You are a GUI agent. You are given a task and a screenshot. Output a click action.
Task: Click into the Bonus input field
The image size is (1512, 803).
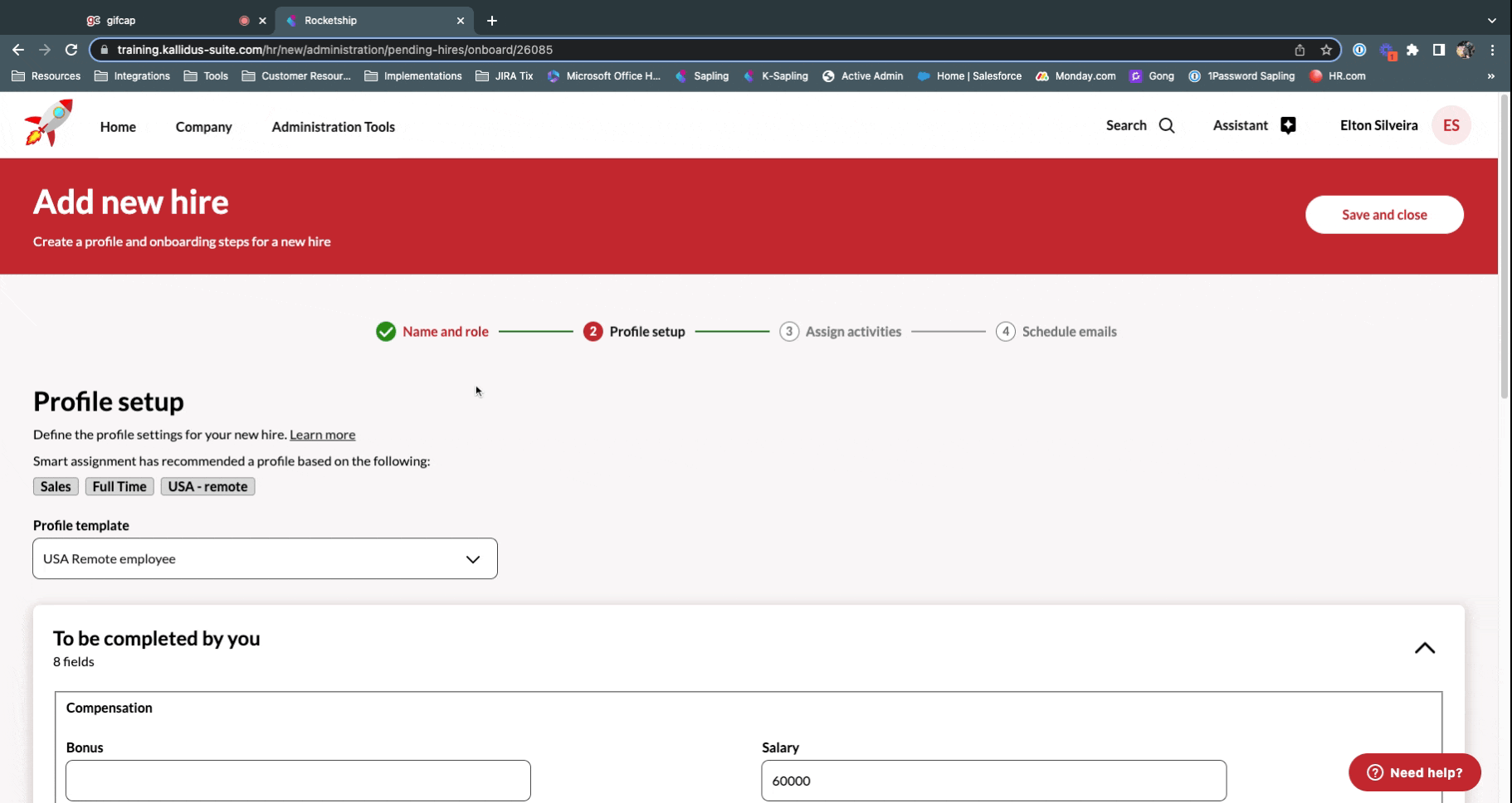point(298,781)
